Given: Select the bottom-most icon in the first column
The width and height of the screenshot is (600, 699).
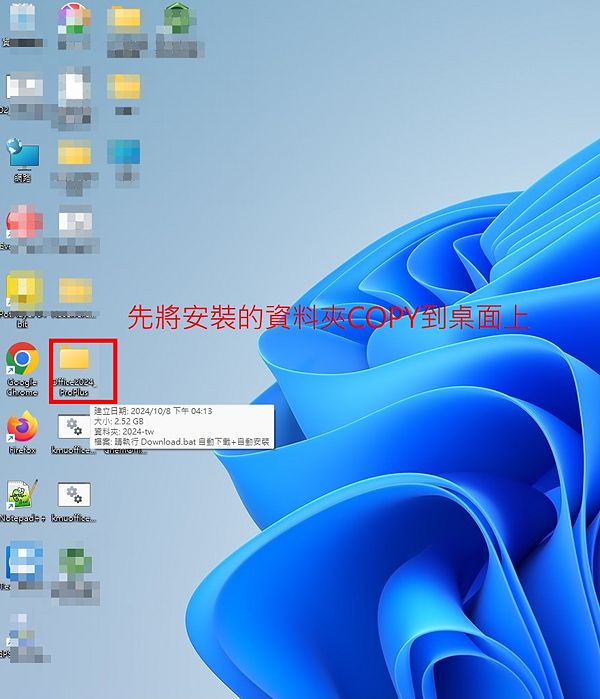Looking at the screenshot, I should click(x=20, y=630).
